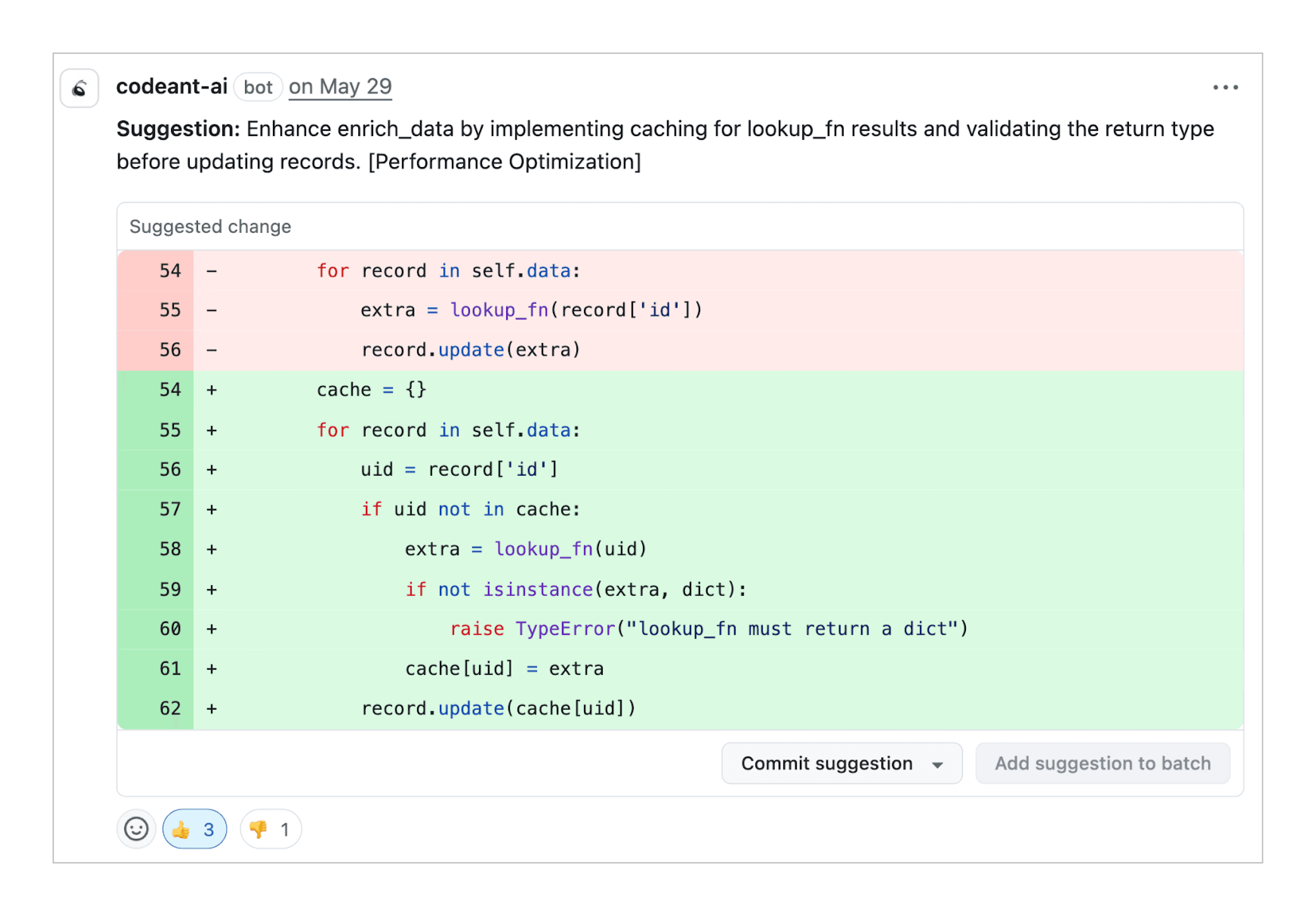Click the bot label next to codeant-ai
The image size is (1316, 916).
click(x=258, y=87)
